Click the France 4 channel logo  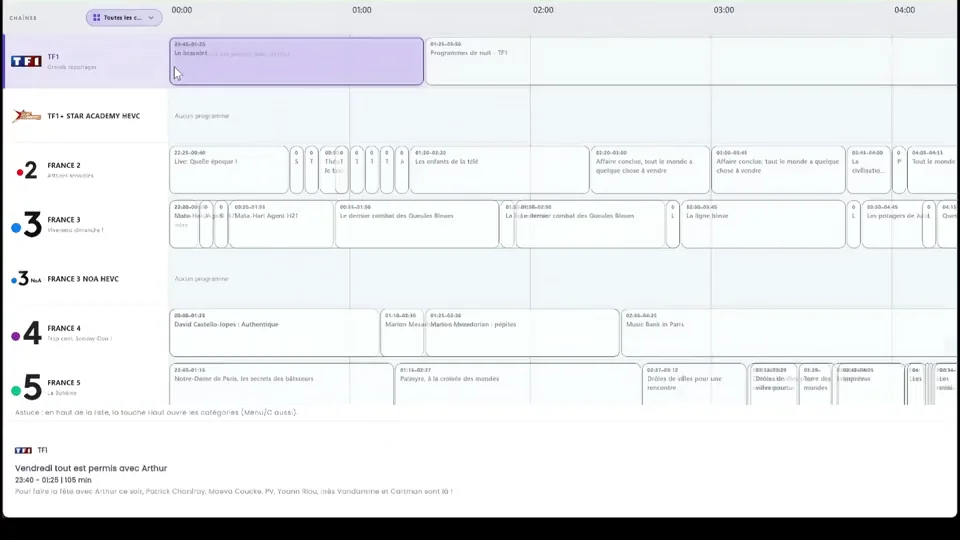click(x=26, y=333)
